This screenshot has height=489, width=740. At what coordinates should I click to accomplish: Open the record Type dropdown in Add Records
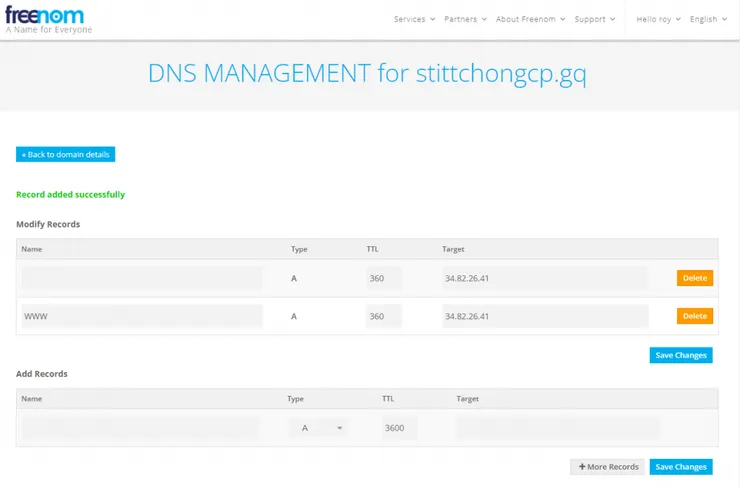click(x=319, y=428)
